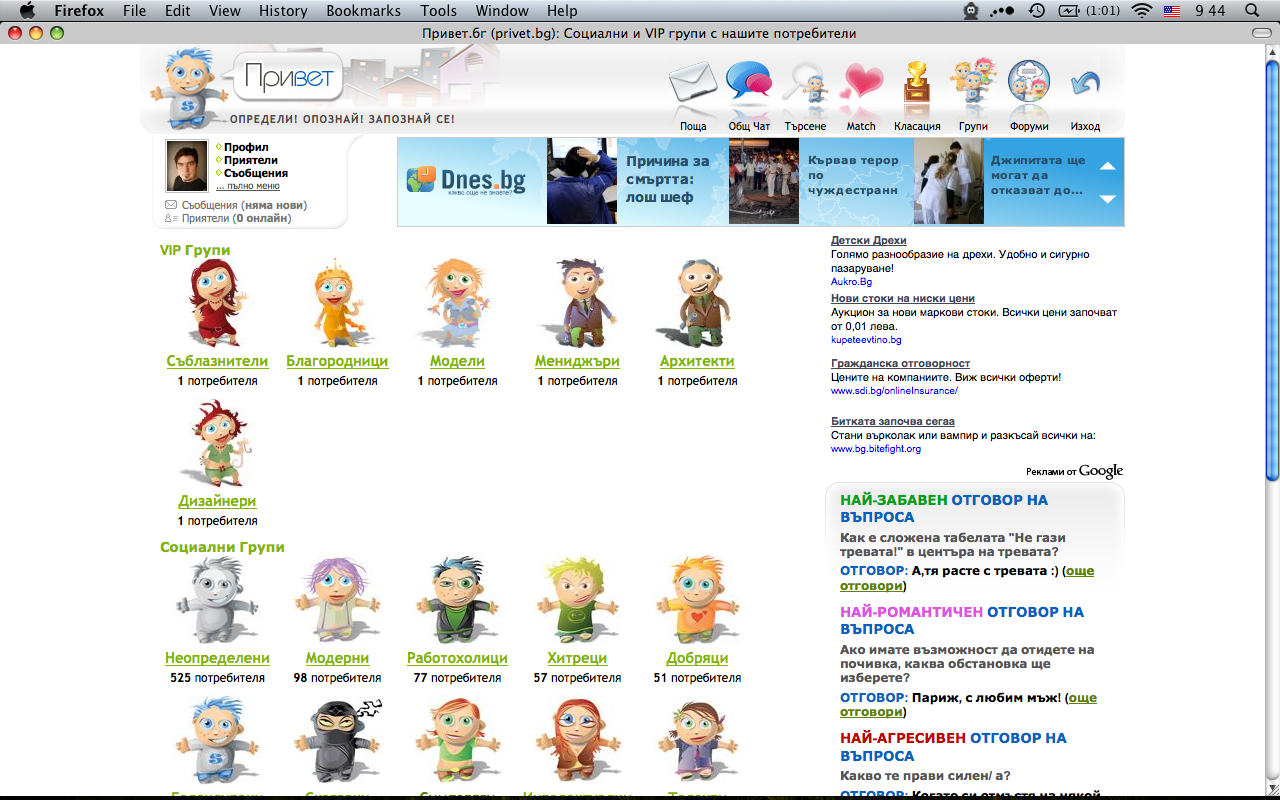The image size is (1280, 800).
Task: Open news 'Причина за смъртта: лош шеф'
Action: (667, 179)
